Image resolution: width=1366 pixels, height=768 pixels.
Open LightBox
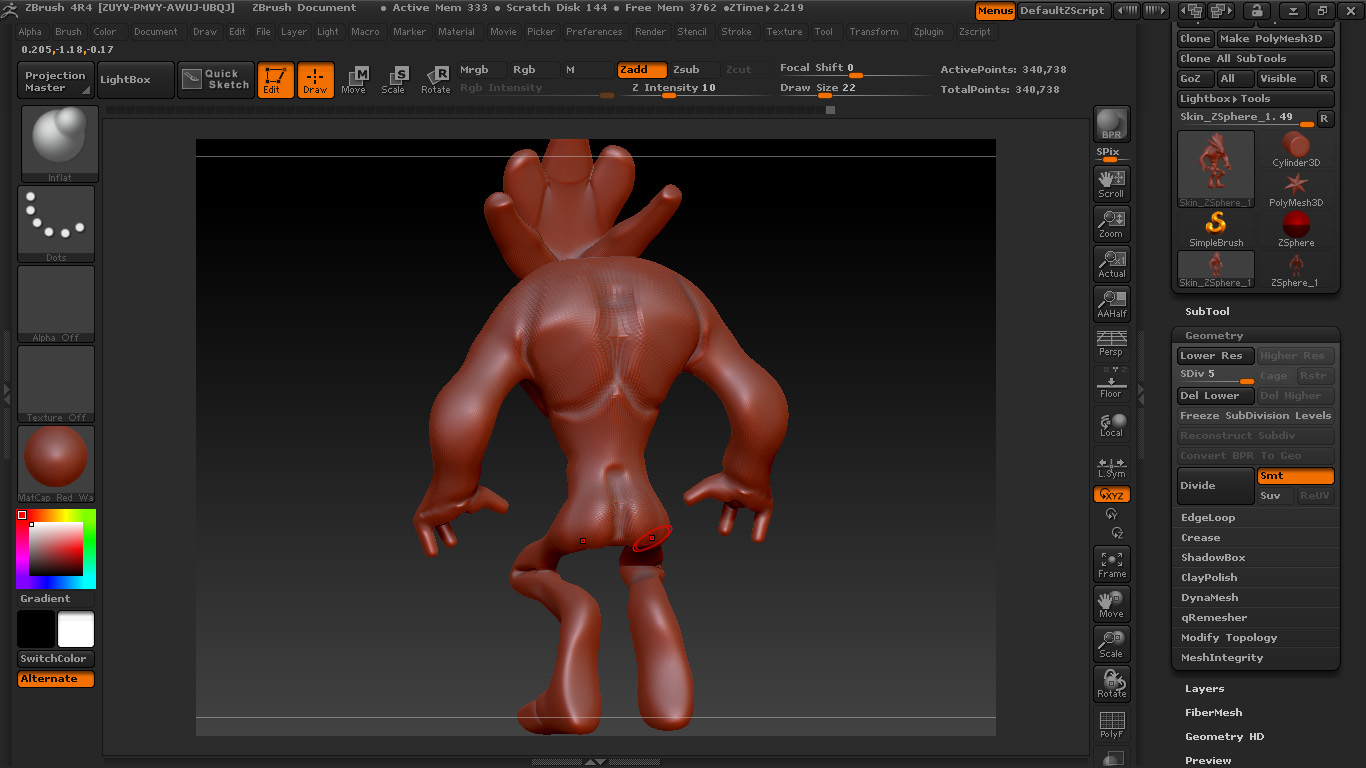pos(136,80)
